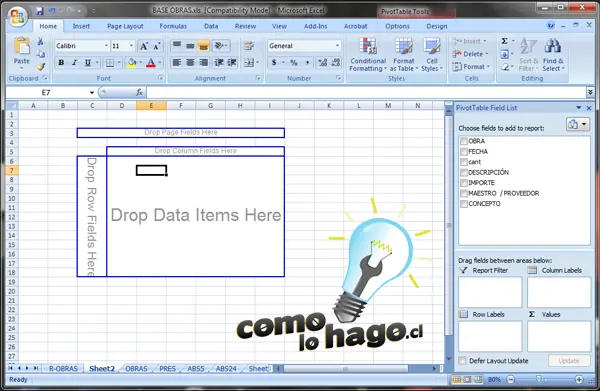The height and width of the screenshot is (391, 600).
Task: Switch to the PRES sheet tab
Action: [167, 368]
